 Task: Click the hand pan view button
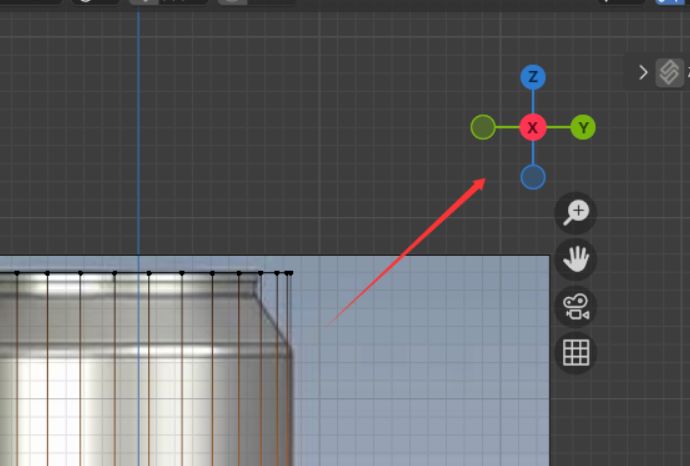tap(576, 259)
